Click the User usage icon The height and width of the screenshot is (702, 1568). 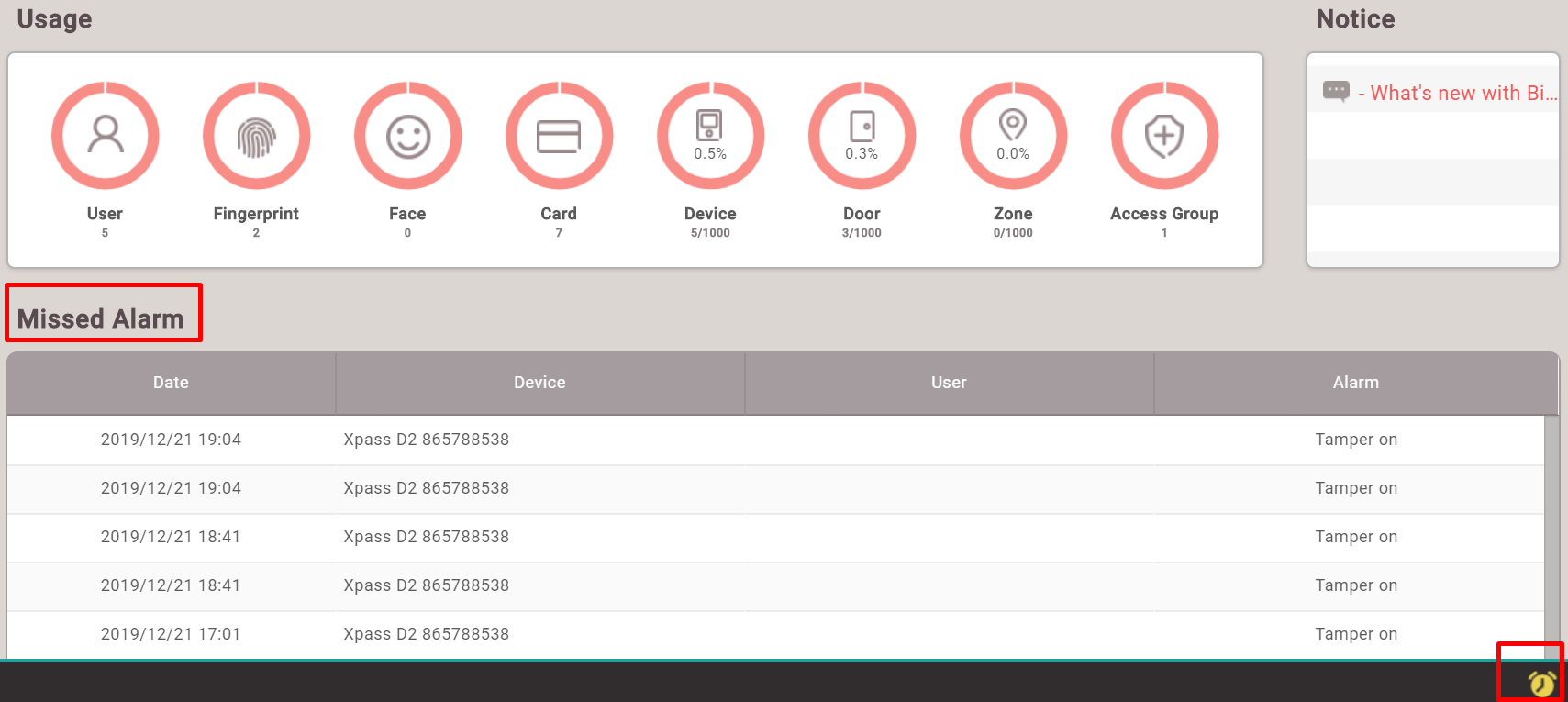(105, 136)
